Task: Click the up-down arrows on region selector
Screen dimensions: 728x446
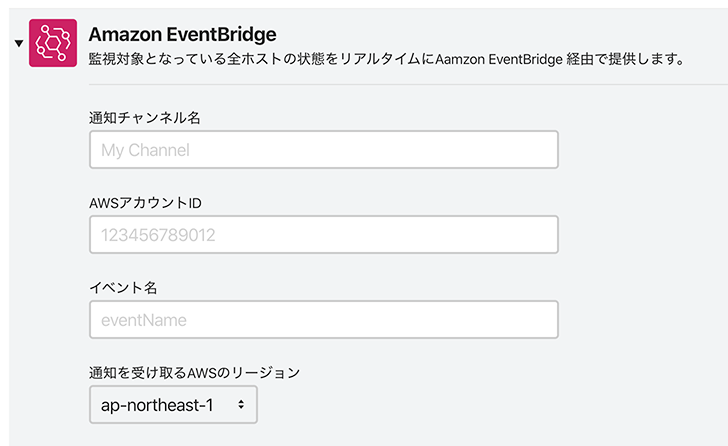Action: pos(241,405)
